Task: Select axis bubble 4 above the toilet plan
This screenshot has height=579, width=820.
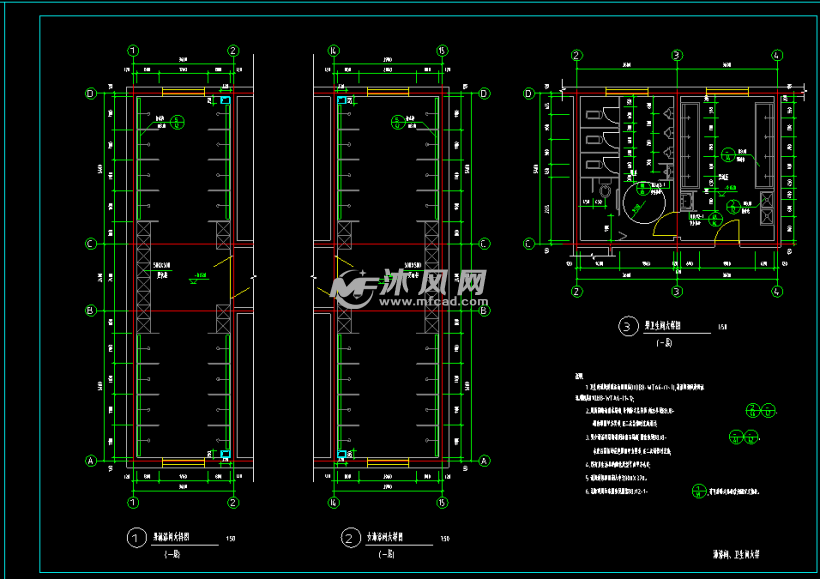Action: (777, 55)
